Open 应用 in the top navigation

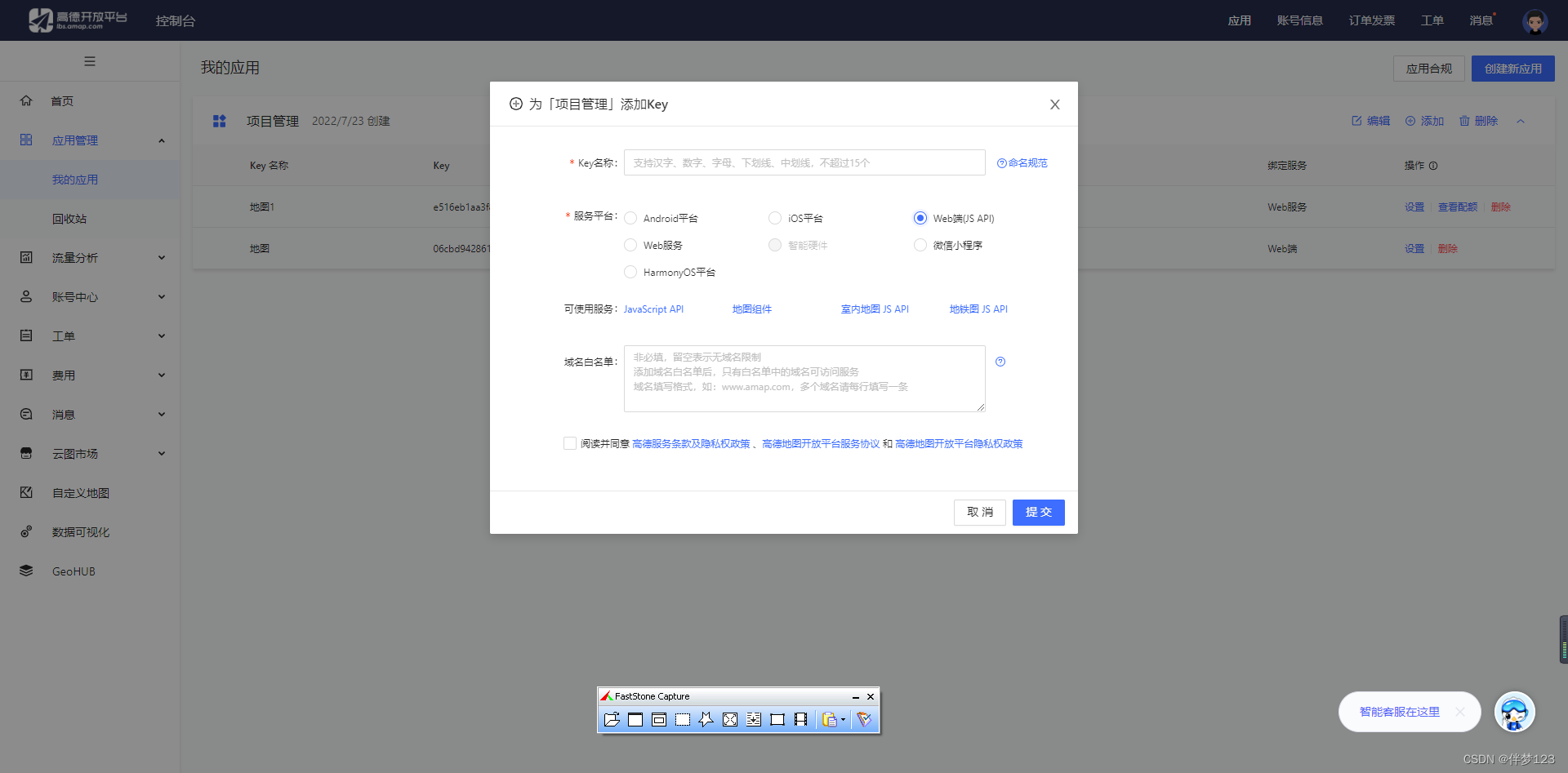click(1239, 20)
